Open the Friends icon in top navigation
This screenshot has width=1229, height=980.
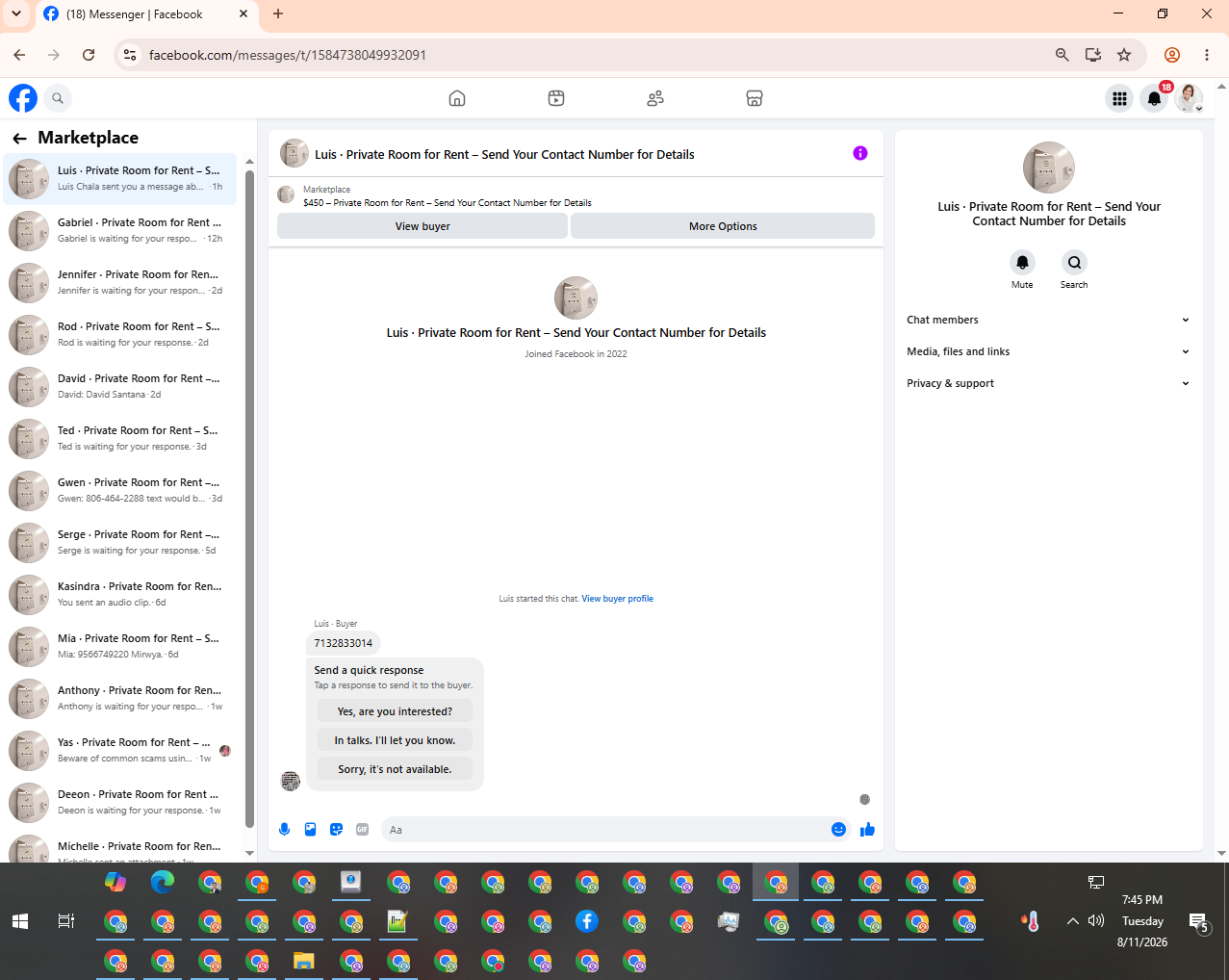coord(655,98)
